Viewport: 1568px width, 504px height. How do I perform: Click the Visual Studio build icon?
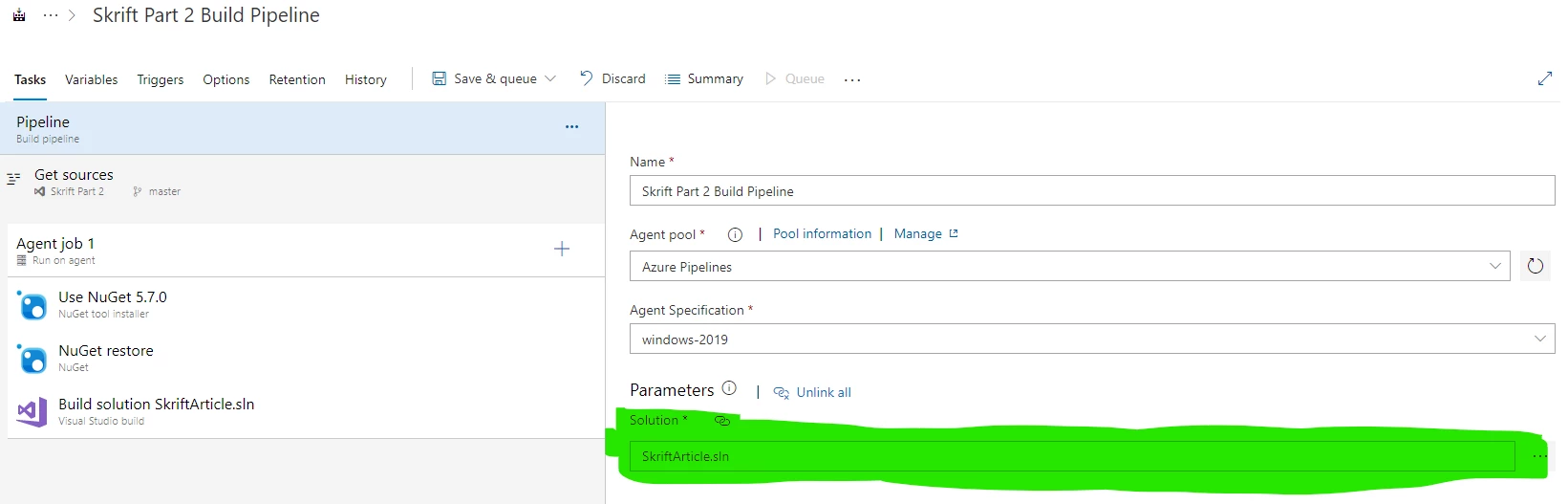(32, 412)
